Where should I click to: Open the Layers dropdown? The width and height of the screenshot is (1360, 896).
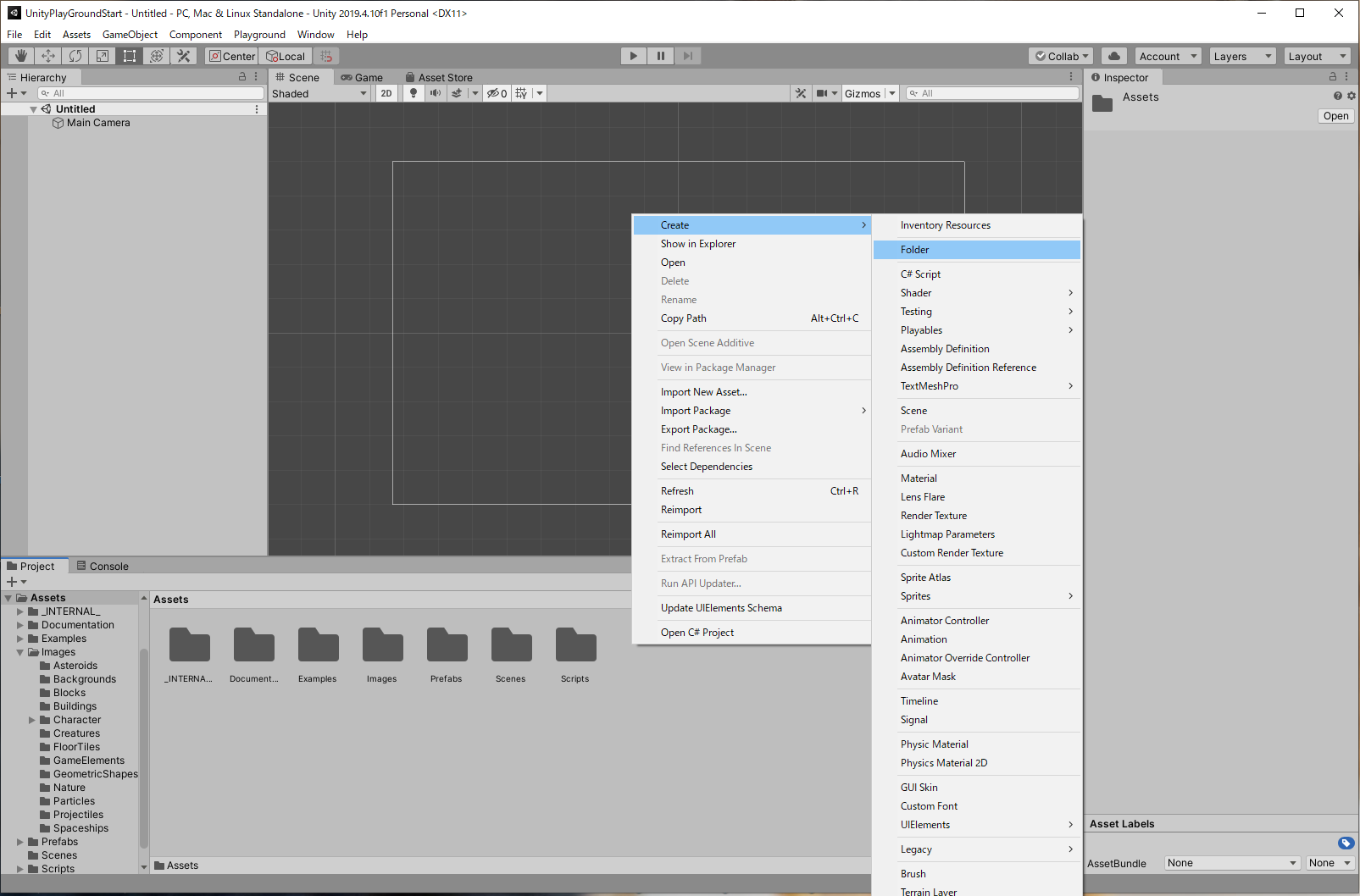[x=1243, y=56]
